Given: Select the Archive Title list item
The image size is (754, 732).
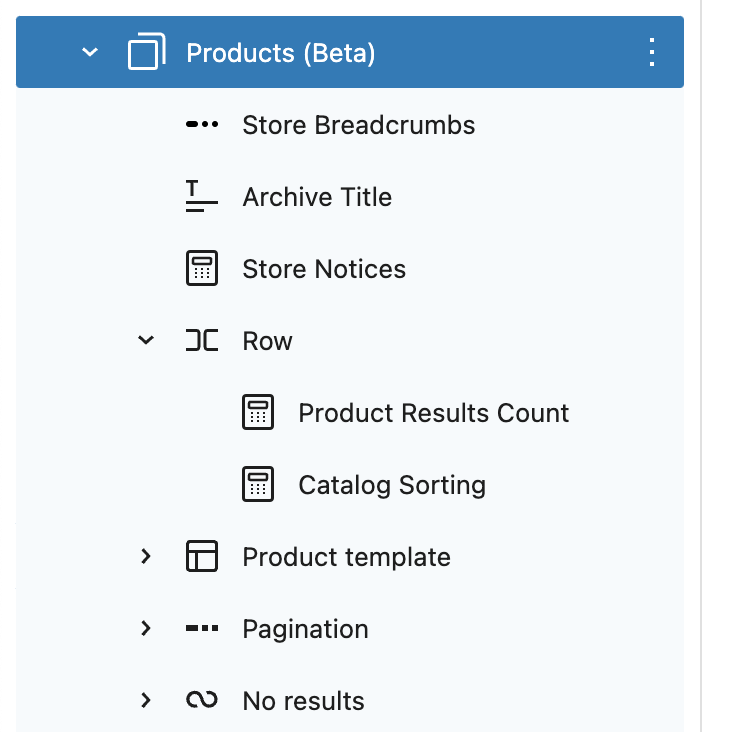Looking at the screenshot, I should (350, 196).
